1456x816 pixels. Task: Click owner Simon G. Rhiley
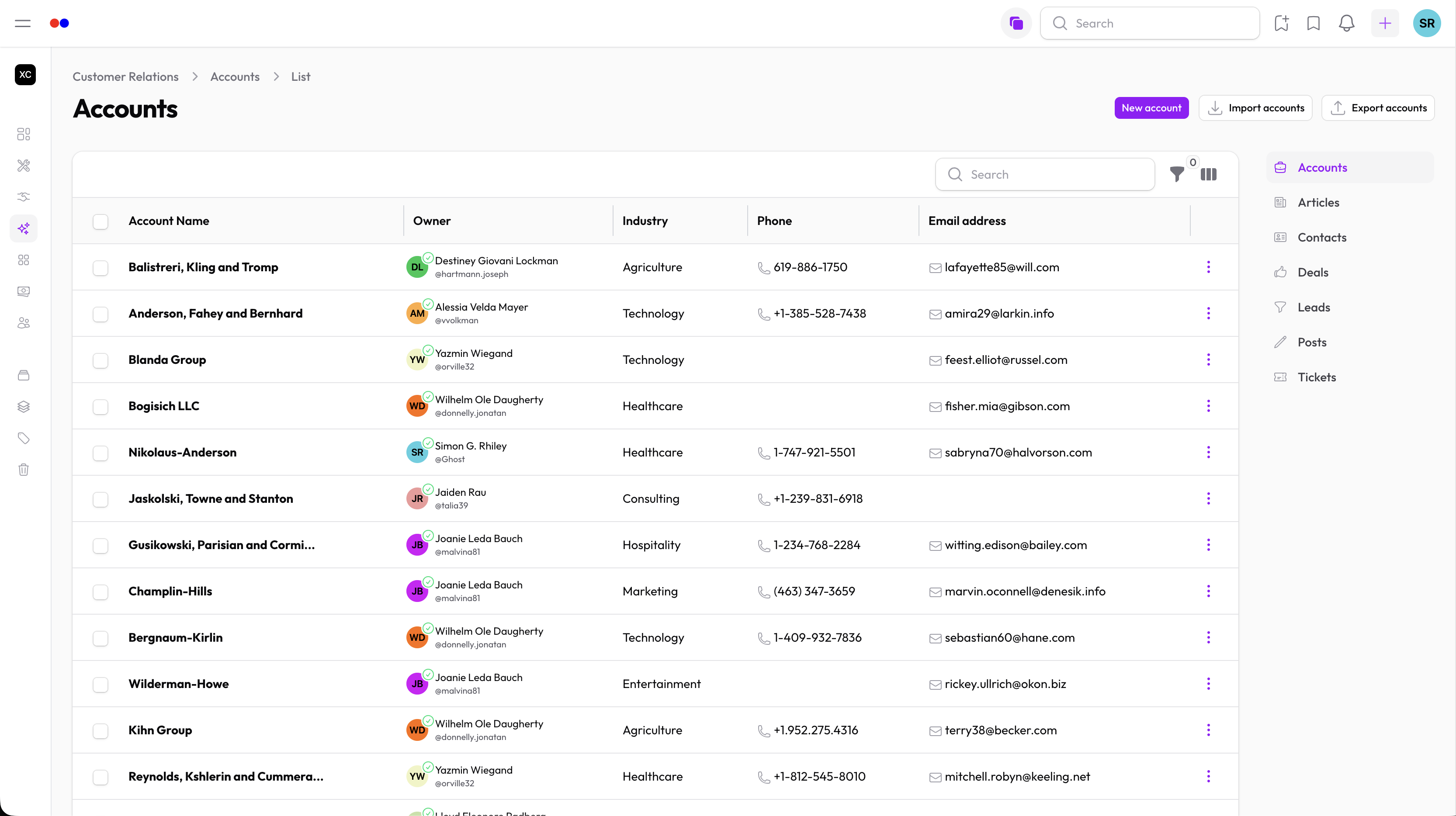coord(470,446)
